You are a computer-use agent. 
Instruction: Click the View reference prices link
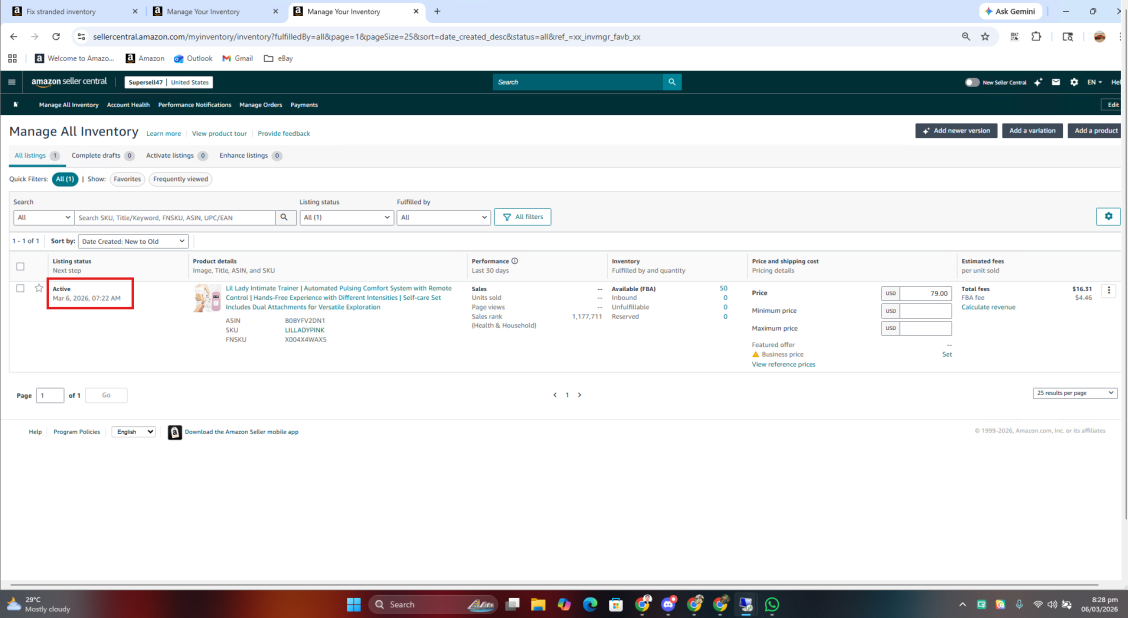[x=783, y=365]
